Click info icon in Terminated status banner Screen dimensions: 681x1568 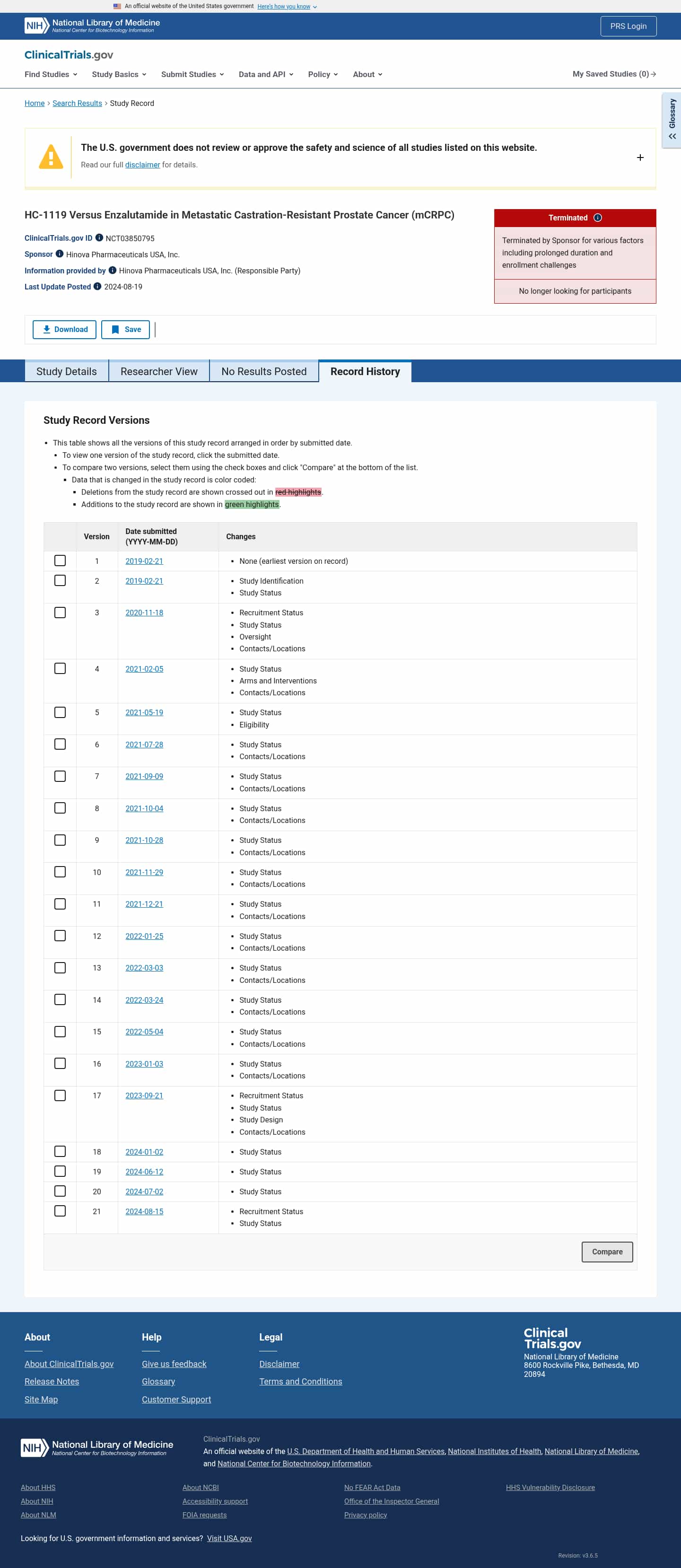[598, 218]
